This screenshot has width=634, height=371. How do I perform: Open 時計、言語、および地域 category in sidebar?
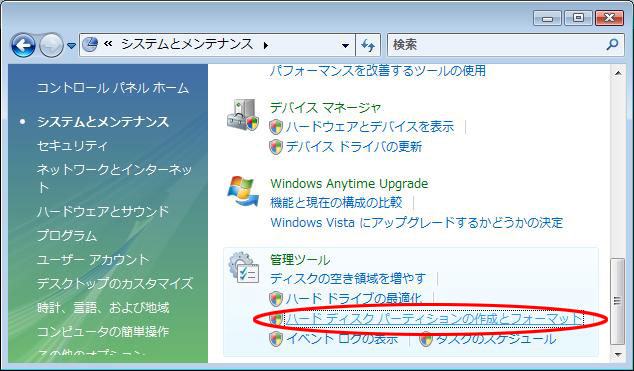pos(103,308)
